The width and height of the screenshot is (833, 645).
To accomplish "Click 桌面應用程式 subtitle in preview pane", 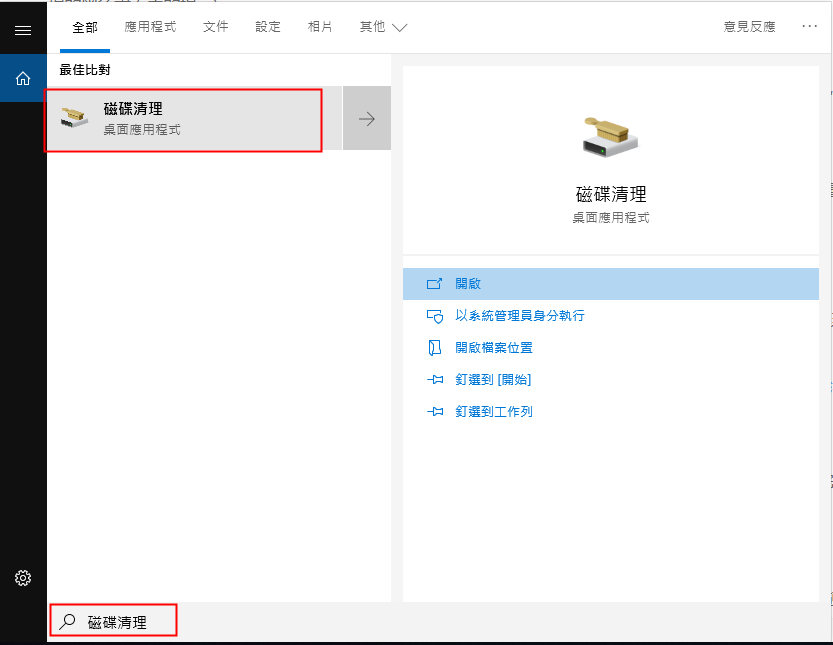I will click(x=611, y=218).
